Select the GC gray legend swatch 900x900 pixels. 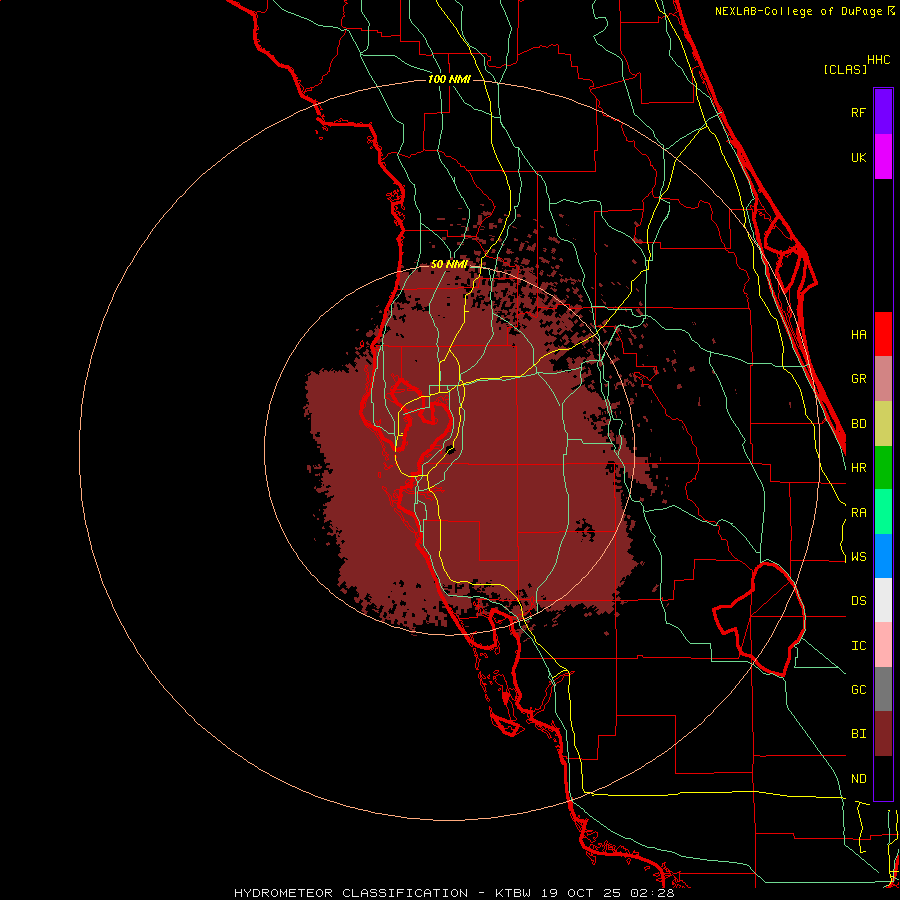(883, 689)
